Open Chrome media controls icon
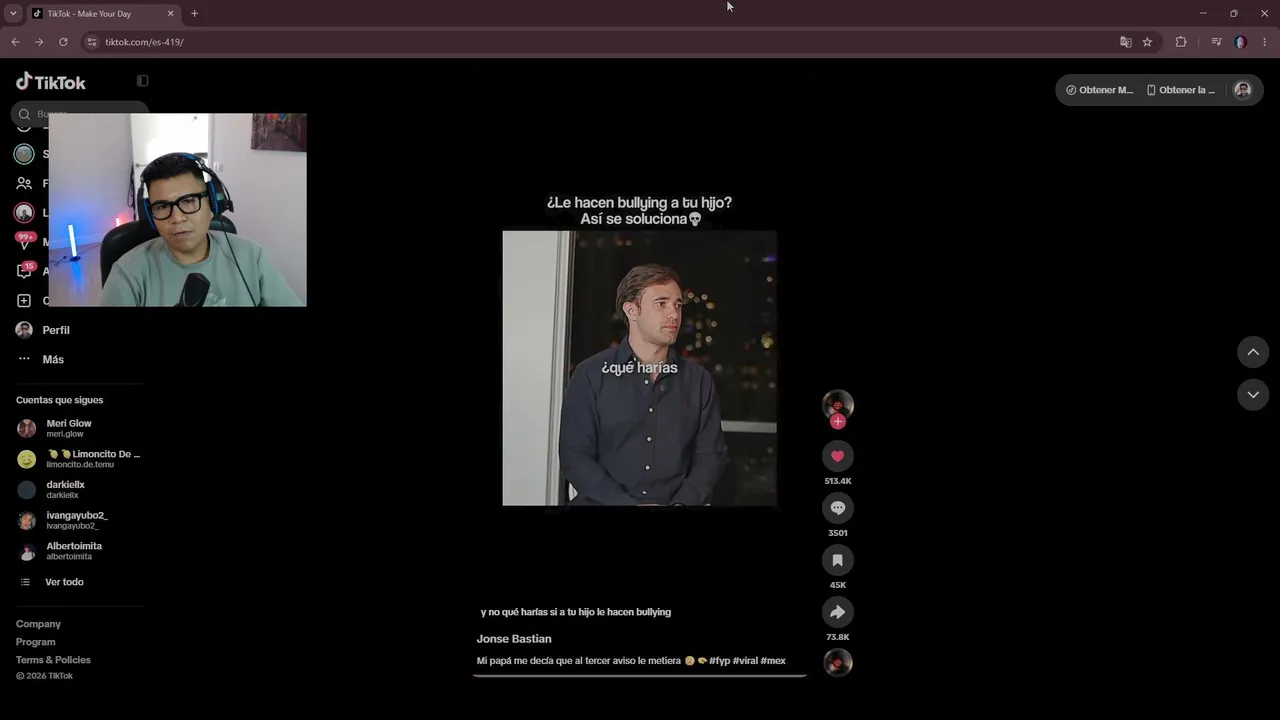This screenshot has width=1280, height=720. pos(1216,42)
